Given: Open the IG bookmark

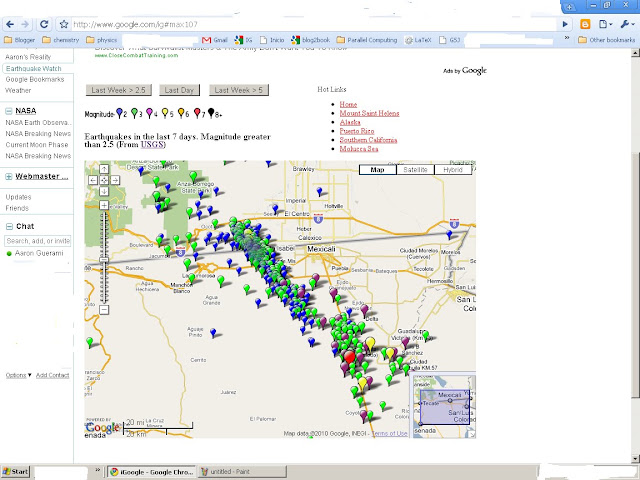Looking at the screenshot, I should [243, 40].
